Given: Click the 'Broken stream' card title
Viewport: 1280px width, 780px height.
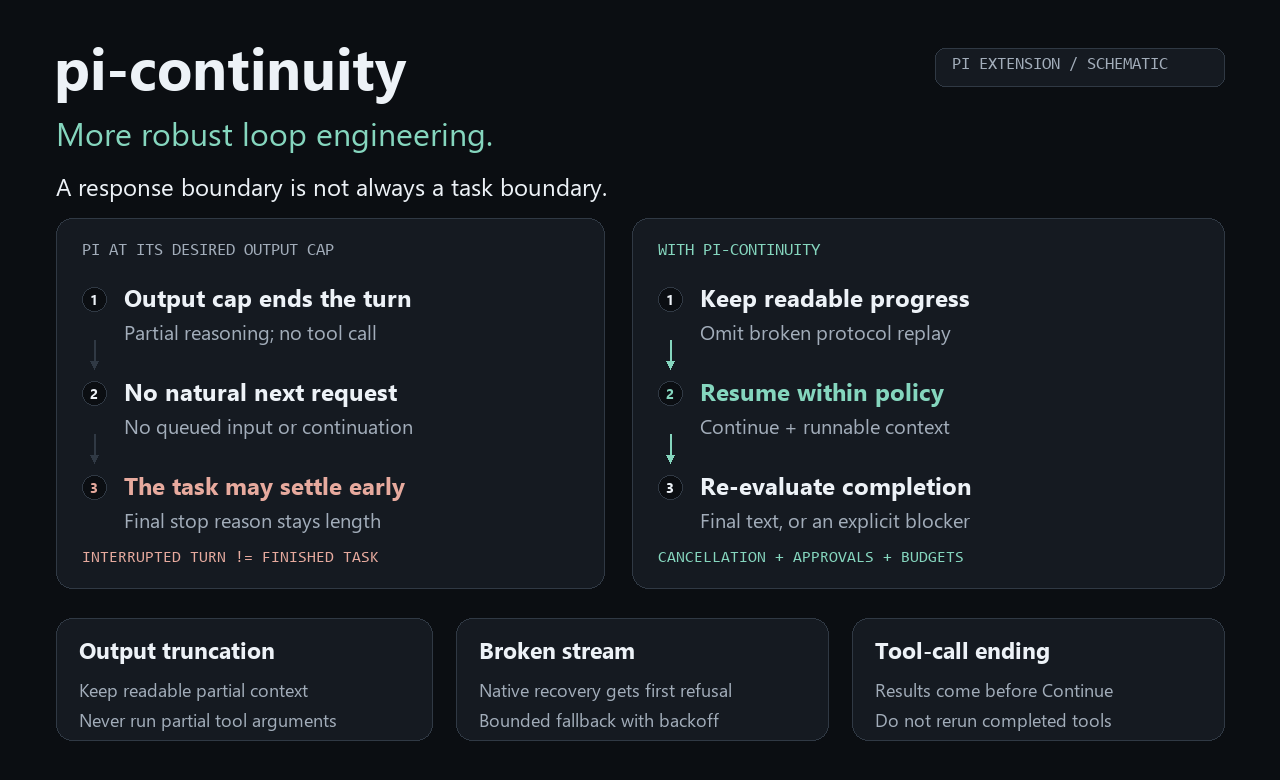Looking at the screenshot, I should (x=556, y=651).
